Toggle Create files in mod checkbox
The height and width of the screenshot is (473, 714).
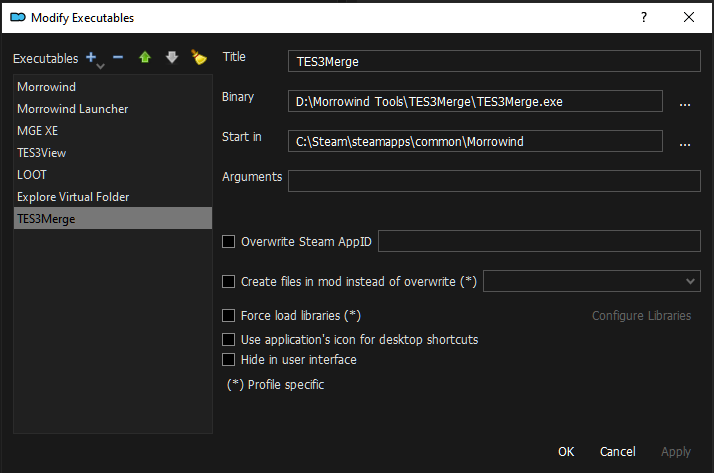point(228,282)
